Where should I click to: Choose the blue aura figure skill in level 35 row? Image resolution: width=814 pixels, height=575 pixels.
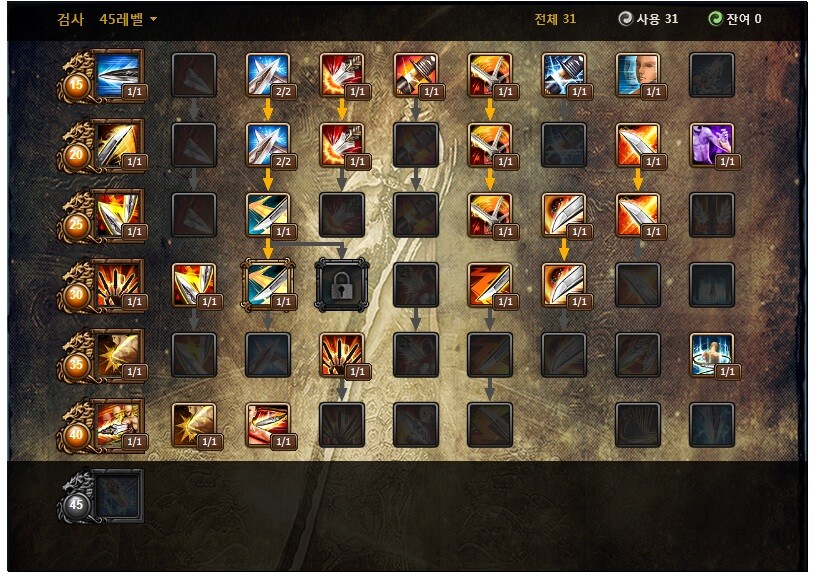pos(712,355)
